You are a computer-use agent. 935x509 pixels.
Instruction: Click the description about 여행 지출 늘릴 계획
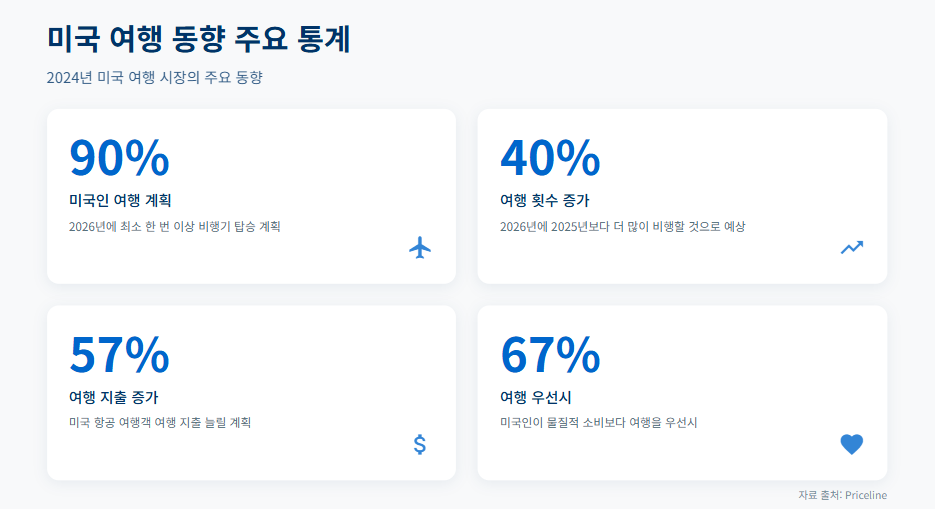tap(160, 423)
